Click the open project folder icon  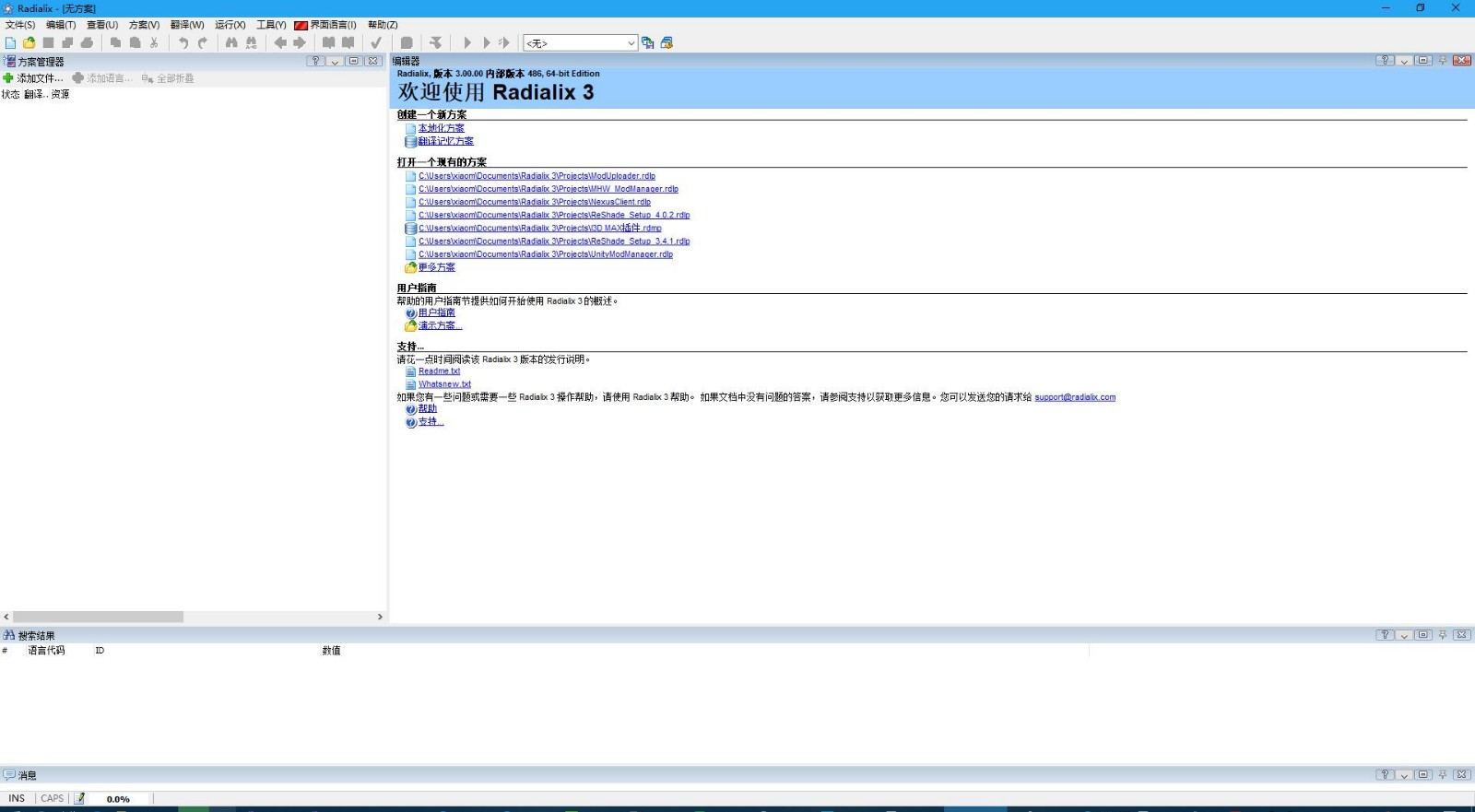click(29, 42)
